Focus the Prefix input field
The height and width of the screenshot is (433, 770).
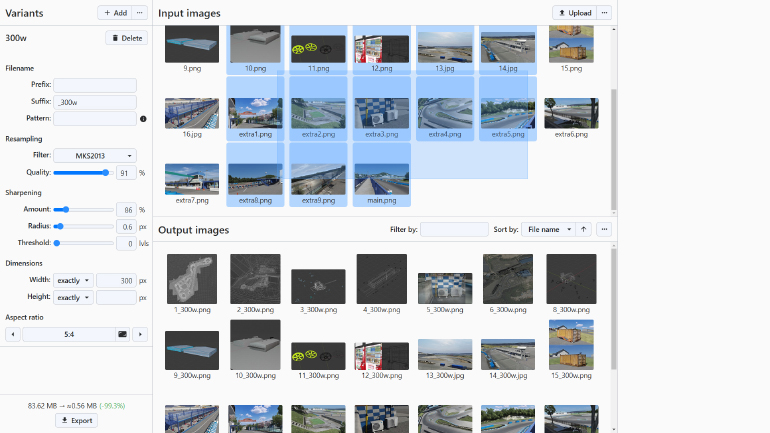pos(95,85)
